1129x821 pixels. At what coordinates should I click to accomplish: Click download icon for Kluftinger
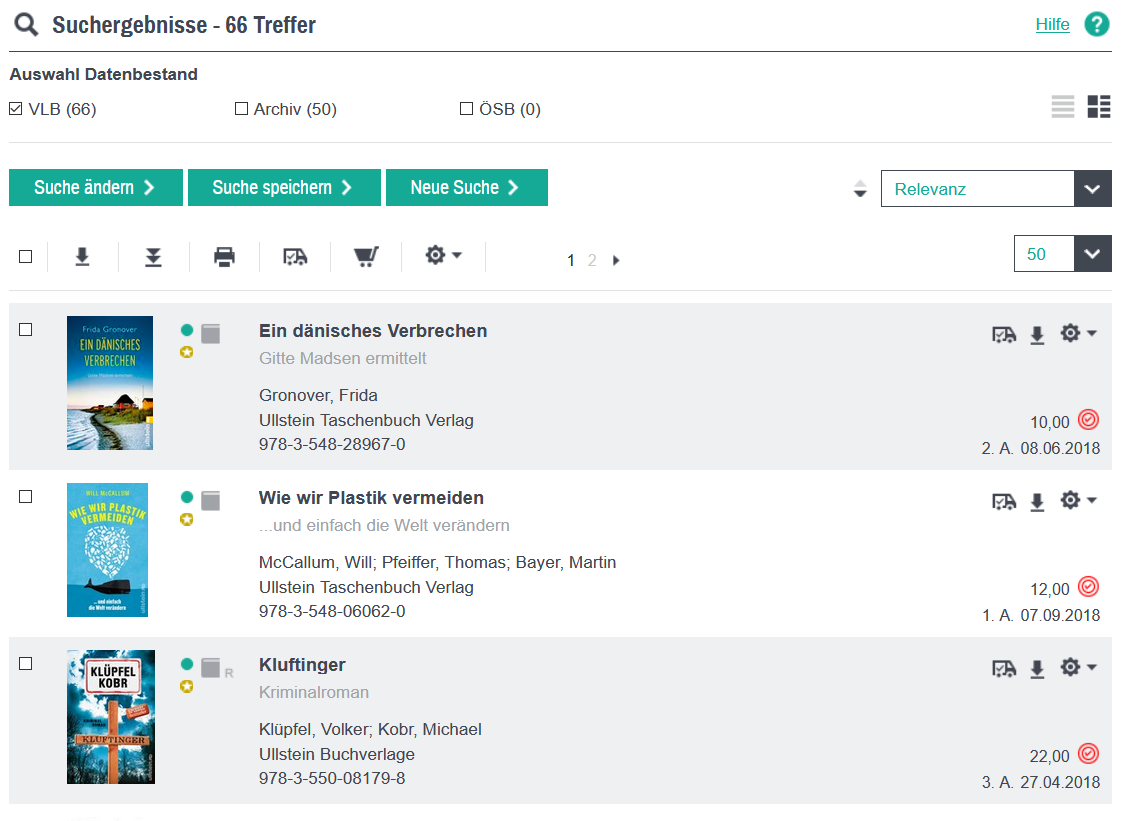coord(1037,669)
